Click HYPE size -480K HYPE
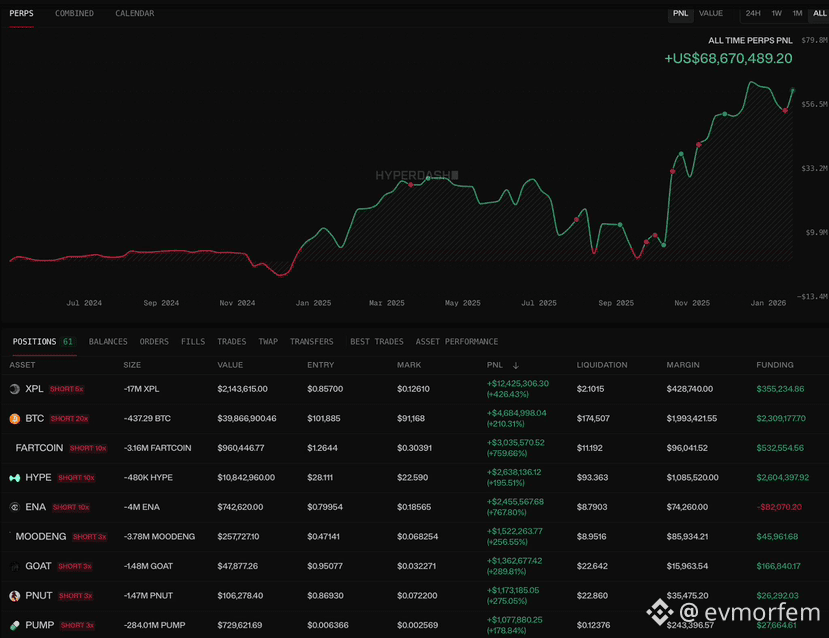 148,477
